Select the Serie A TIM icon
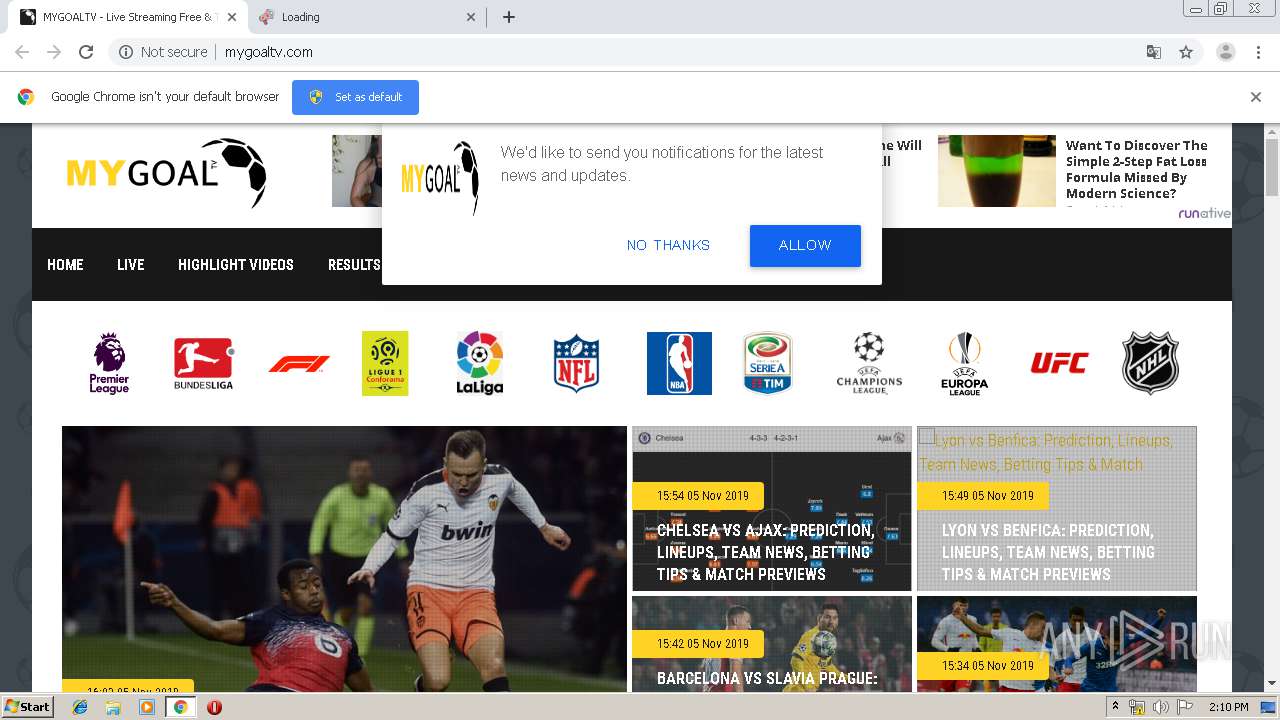The width and height of the screenshot is (1280, 720). coord(767,363)
